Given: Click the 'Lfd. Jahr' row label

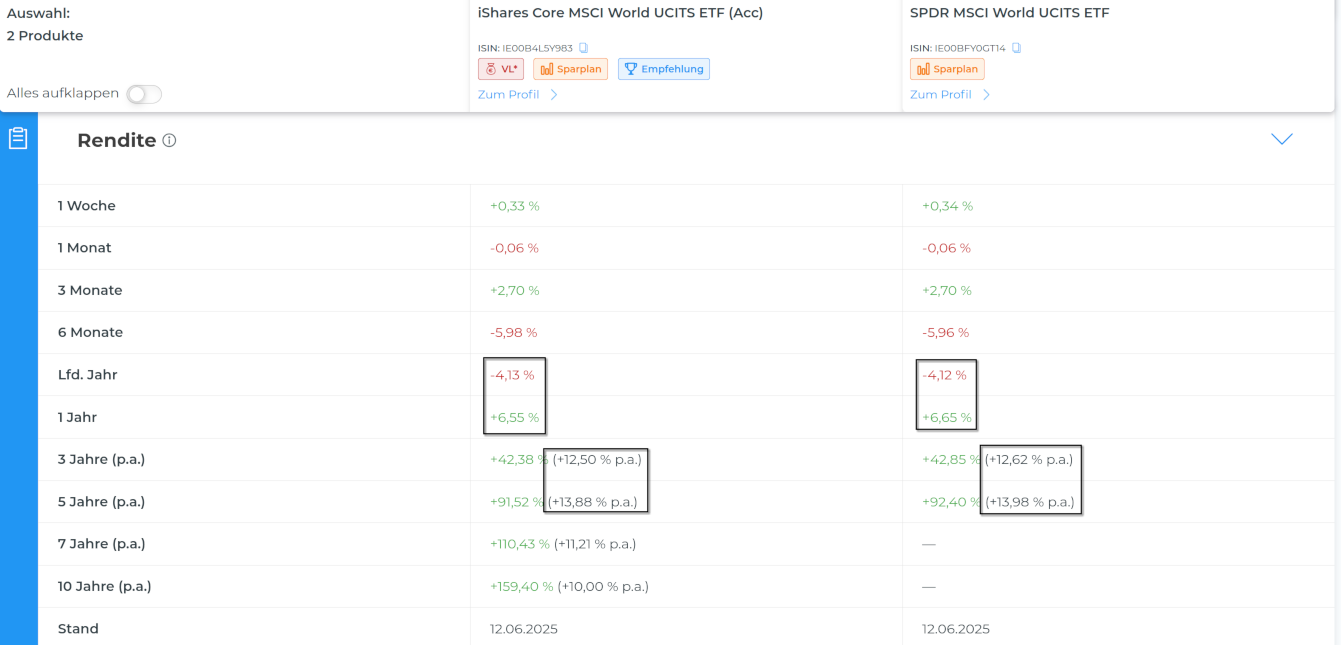Looking at the screenshot, I should pos(88,375).
